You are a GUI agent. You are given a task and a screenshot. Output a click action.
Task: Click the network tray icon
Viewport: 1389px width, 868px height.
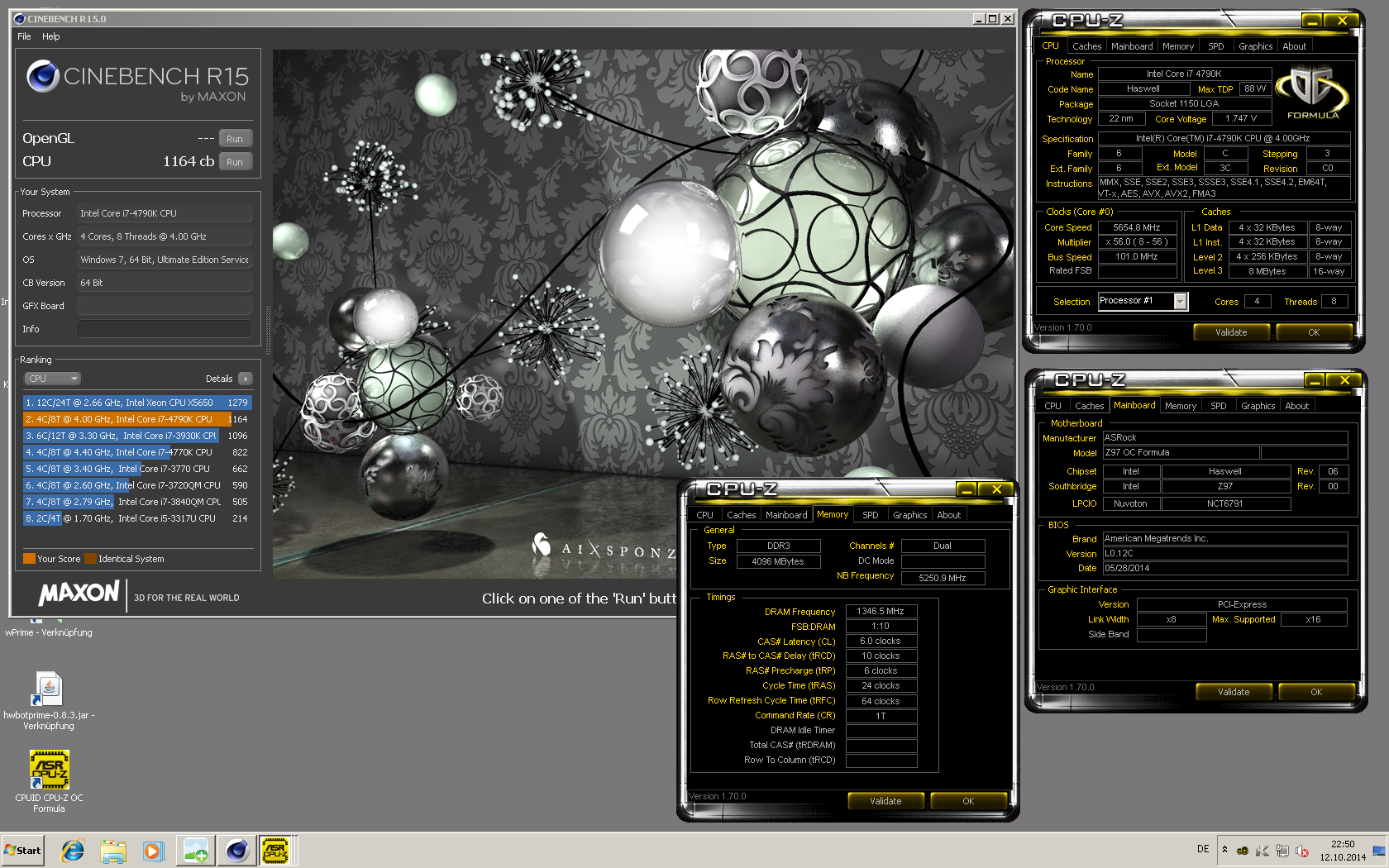(1282, 850)
